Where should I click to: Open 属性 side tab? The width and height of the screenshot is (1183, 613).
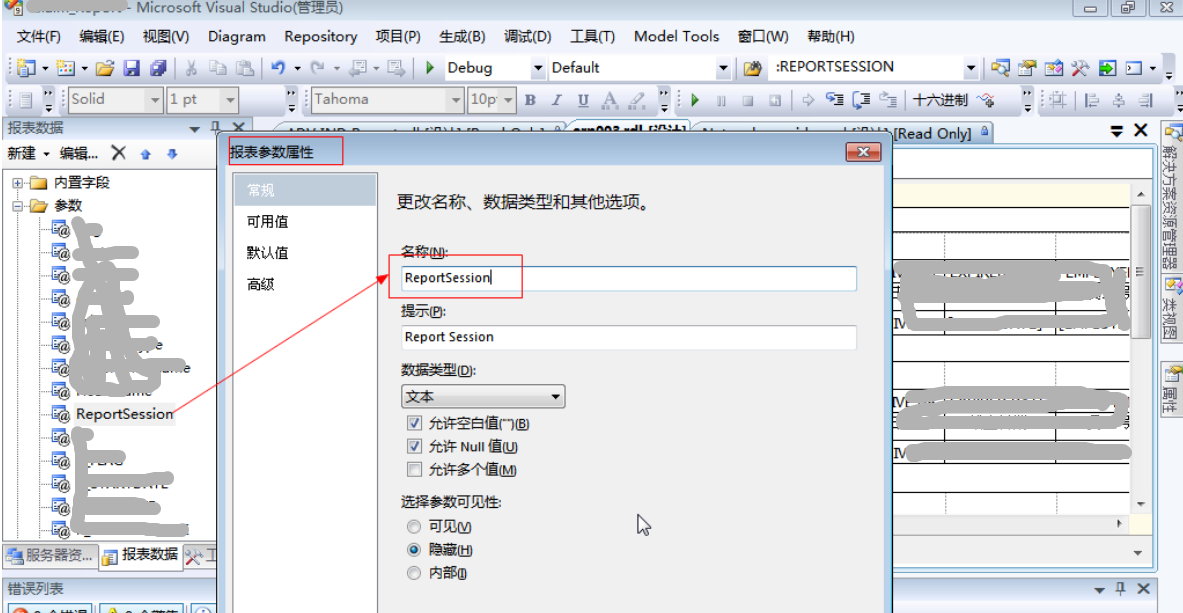[x=1171, y=388]
